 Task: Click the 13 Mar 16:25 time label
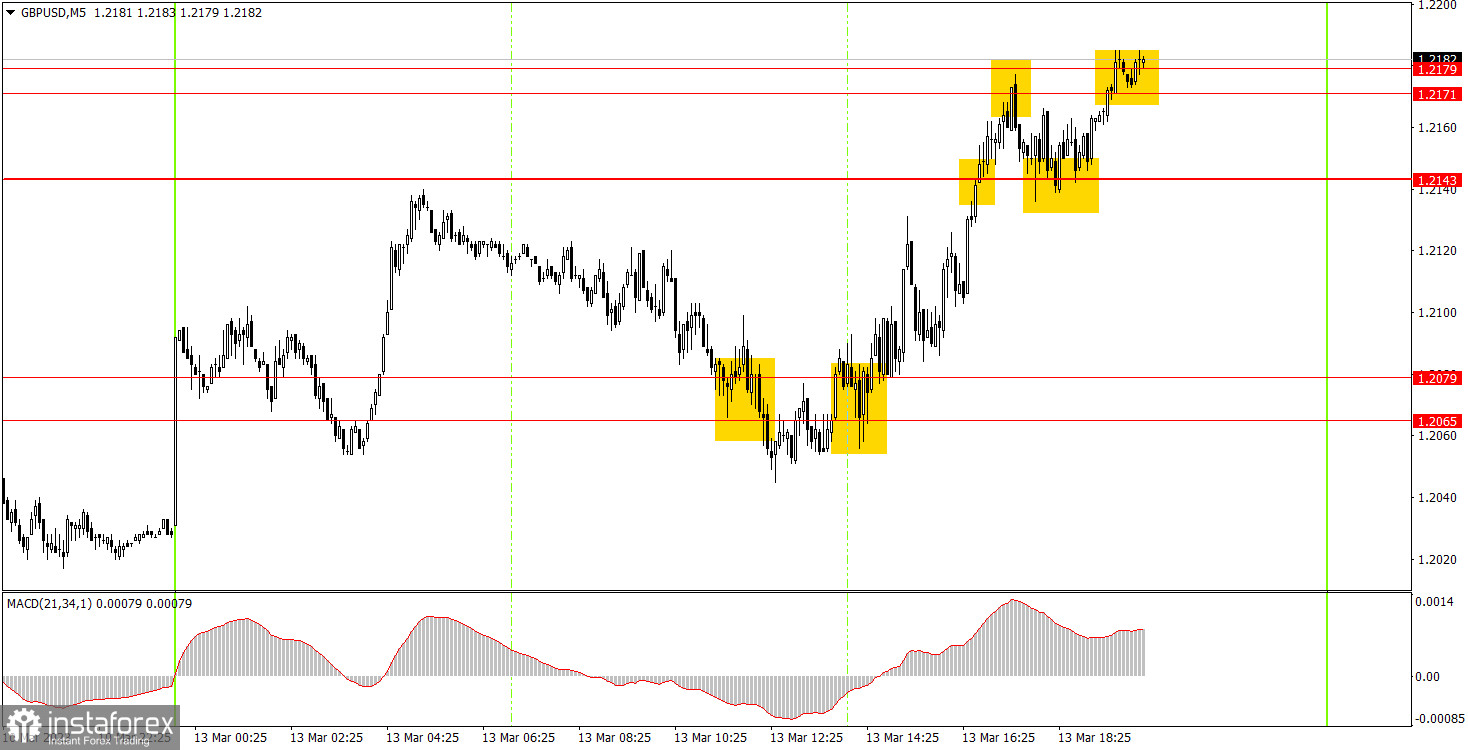pyautogui.click(x=999, y=738)
